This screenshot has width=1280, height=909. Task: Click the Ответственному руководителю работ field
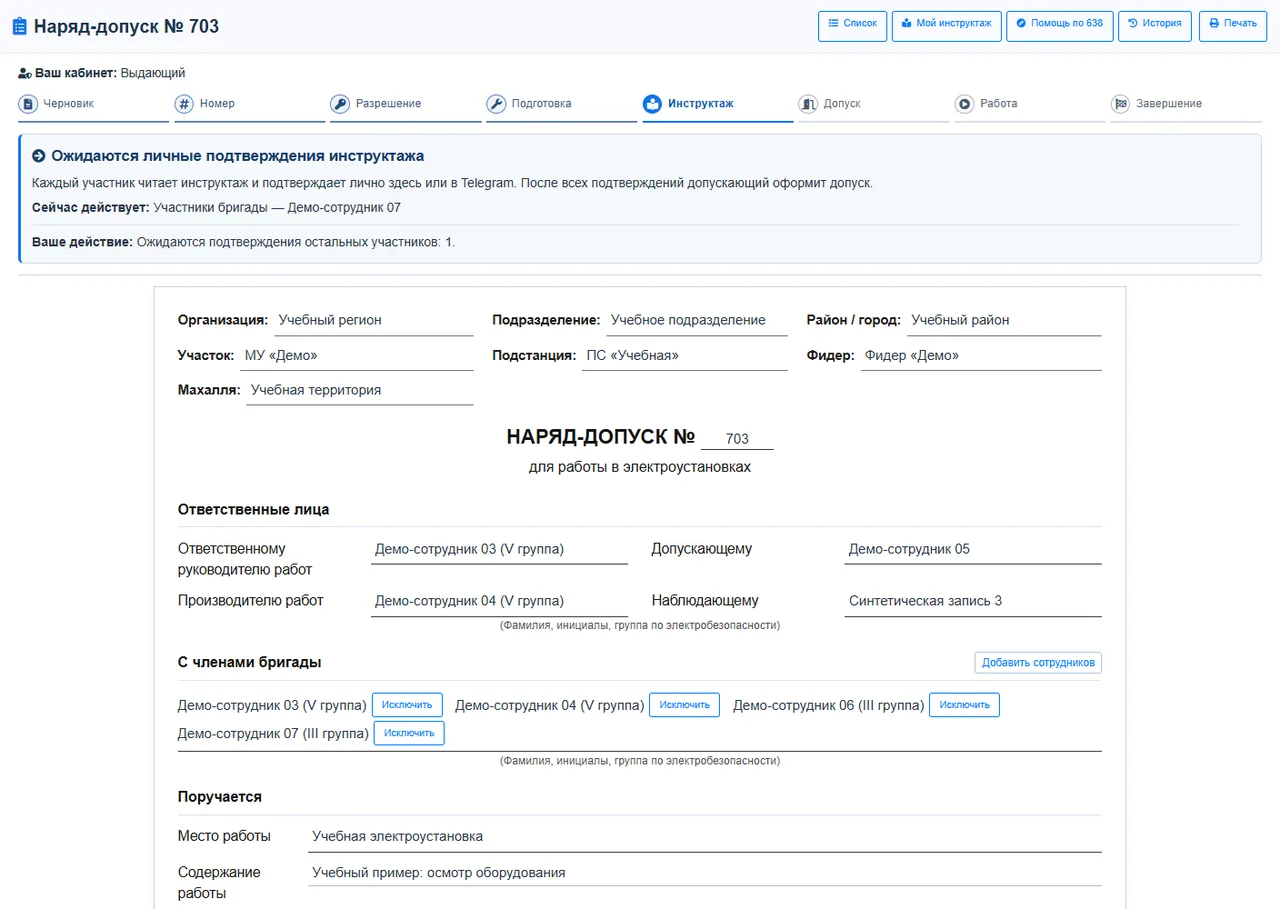pos(499,550)
